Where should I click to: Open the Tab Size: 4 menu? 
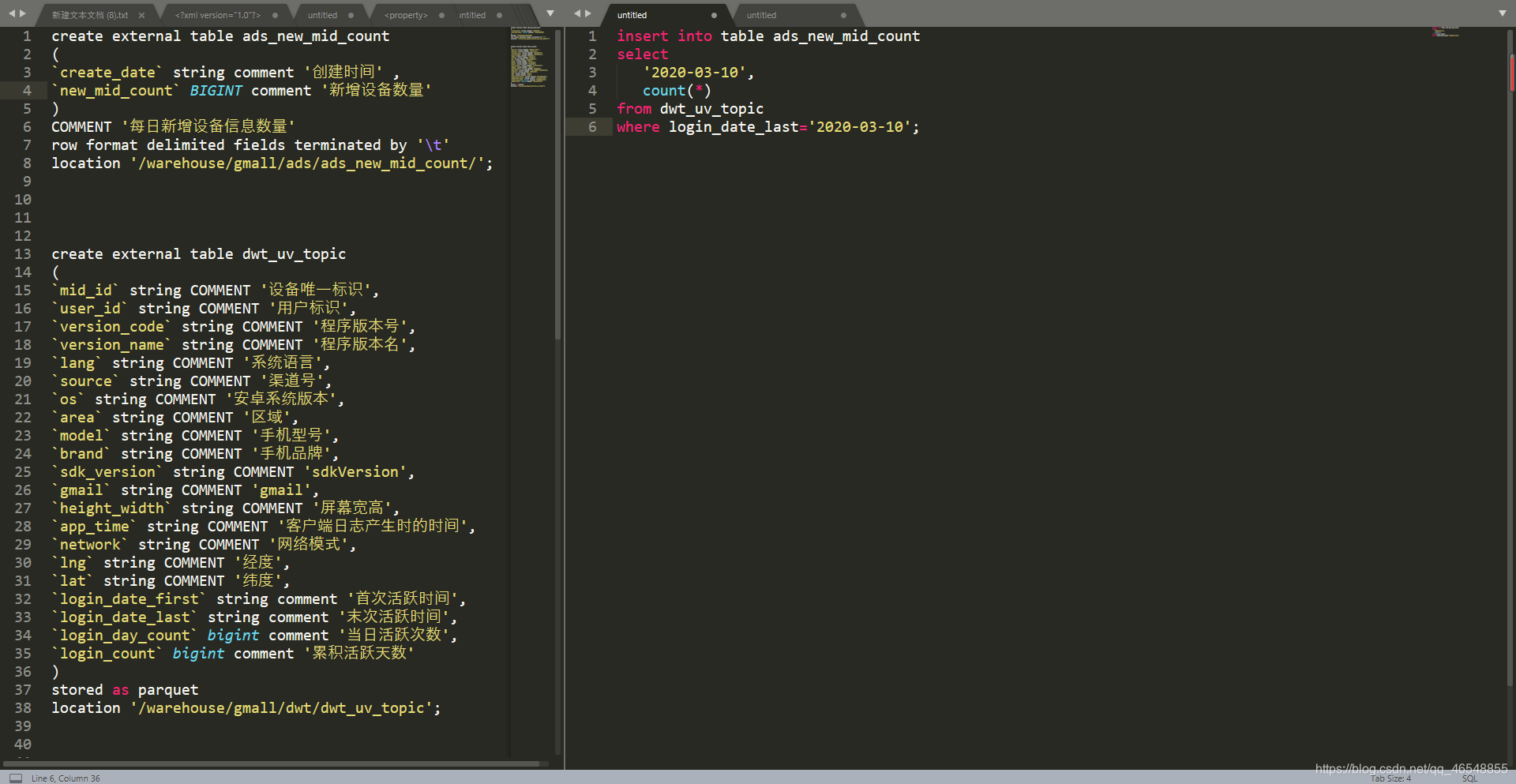[x=1390, y=778]
